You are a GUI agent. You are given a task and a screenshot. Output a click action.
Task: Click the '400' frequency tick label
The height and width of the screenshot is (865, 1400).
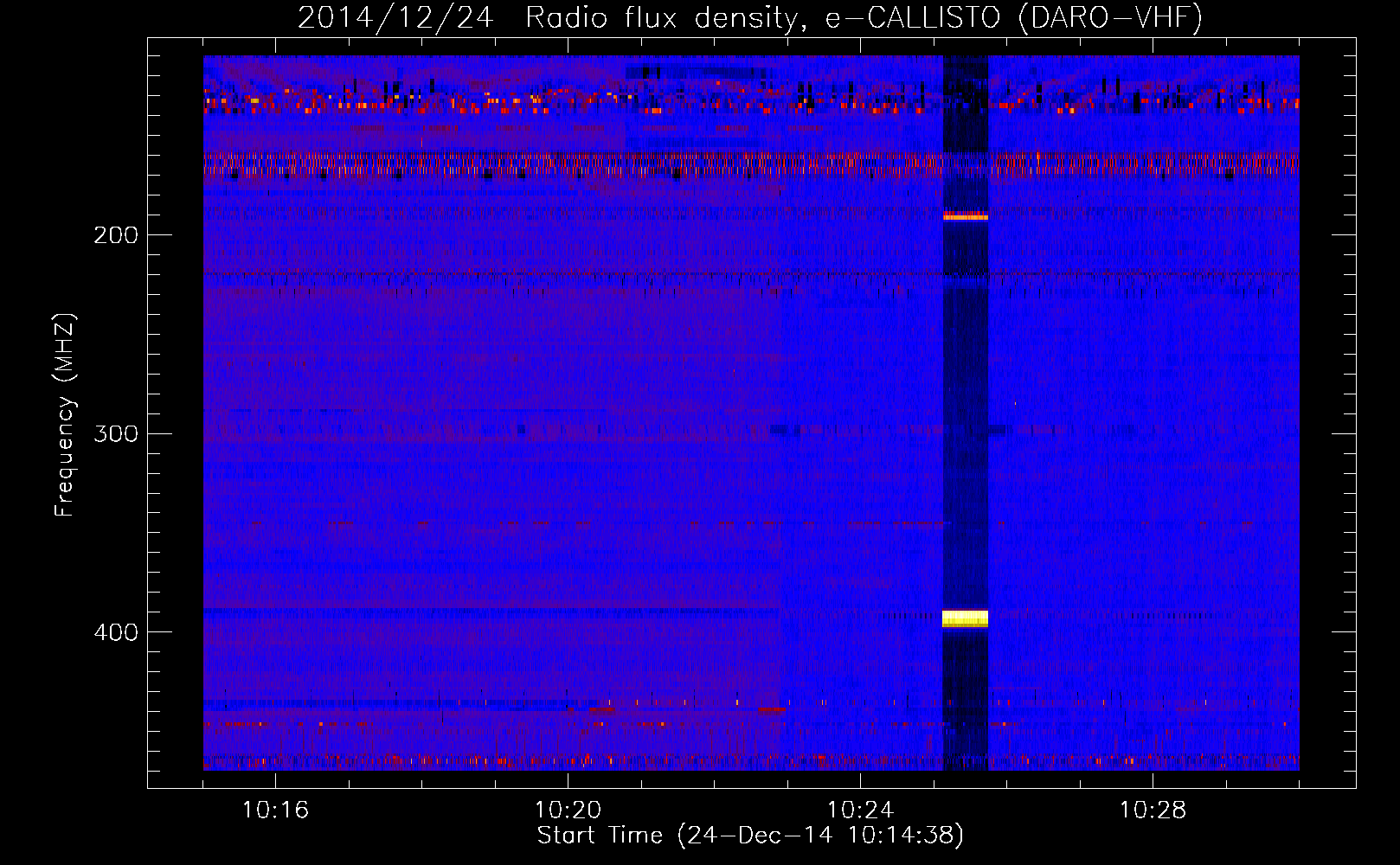[x=116, y=632]
